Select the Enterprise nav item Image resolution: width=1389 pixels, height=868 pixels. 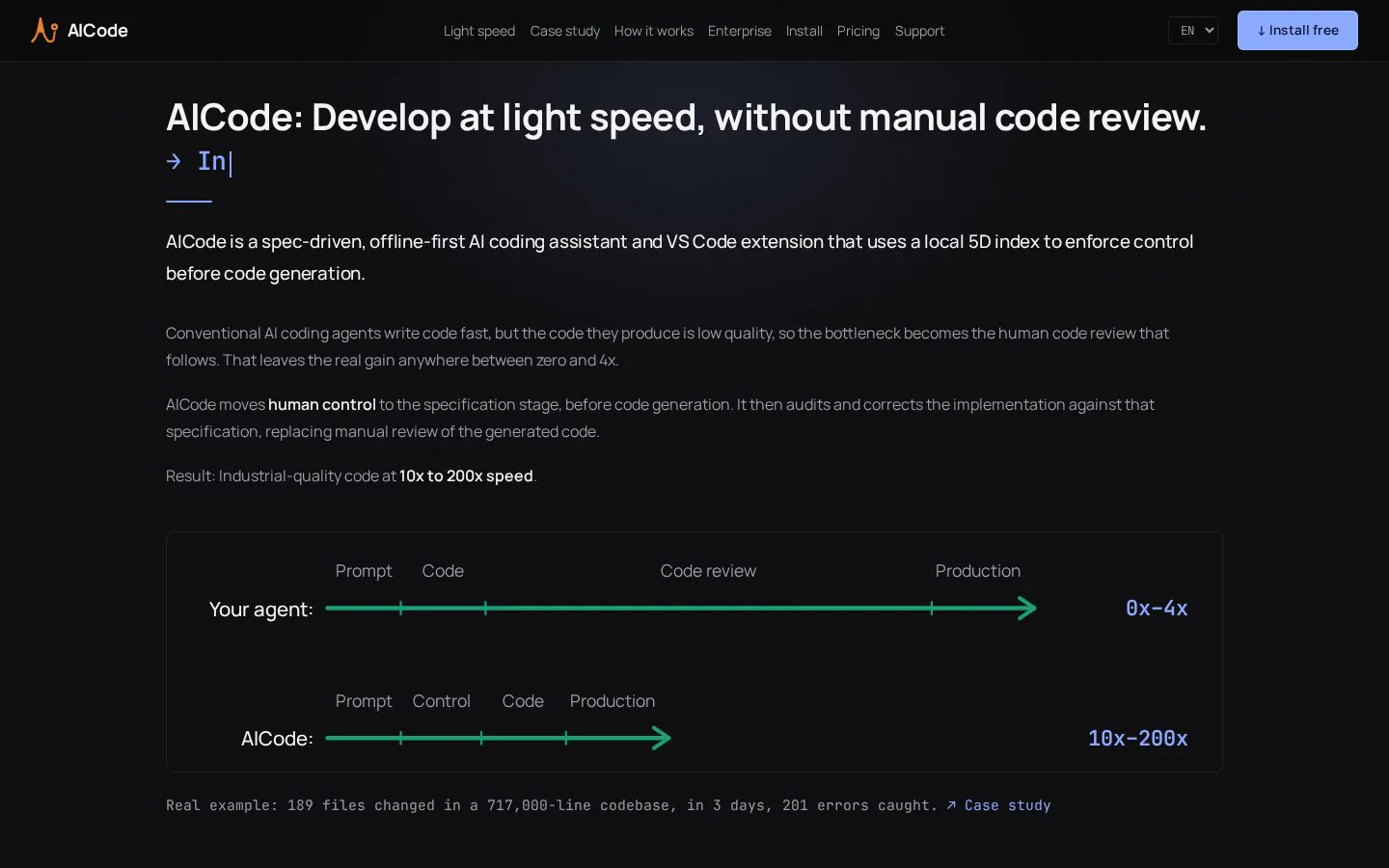(740, 31)
